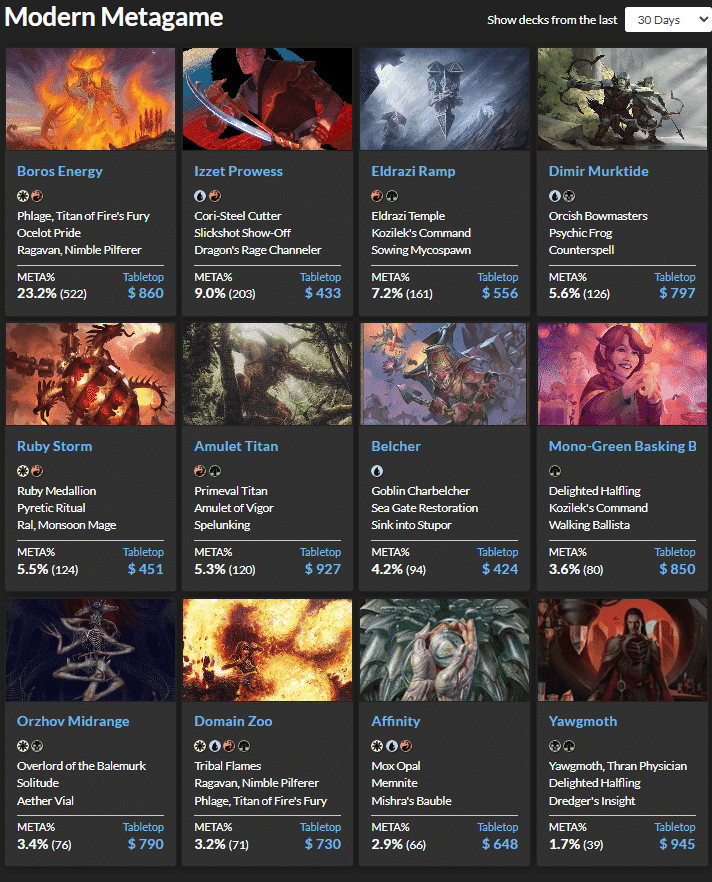Click "Mox Opal" card name

(x=396, y=766)
